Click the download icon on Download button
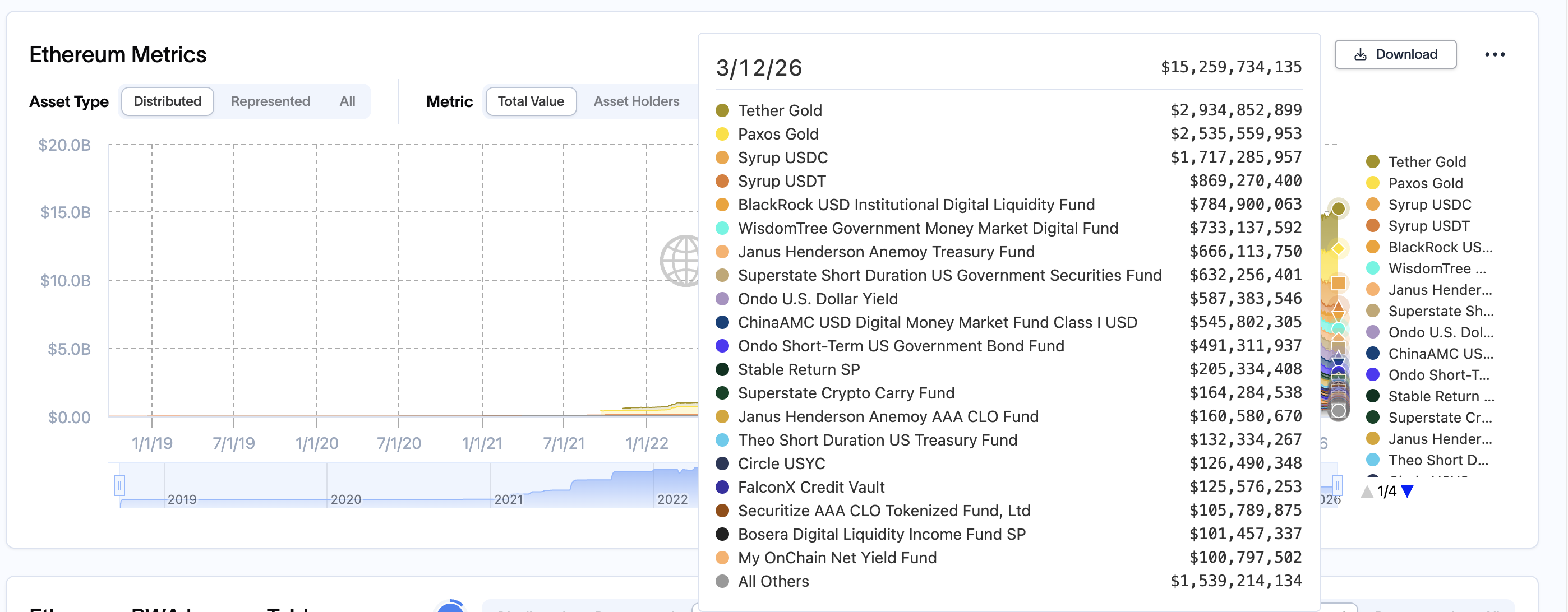The width and height of the screenshot is (1568, 612). tap(1361, 54)
